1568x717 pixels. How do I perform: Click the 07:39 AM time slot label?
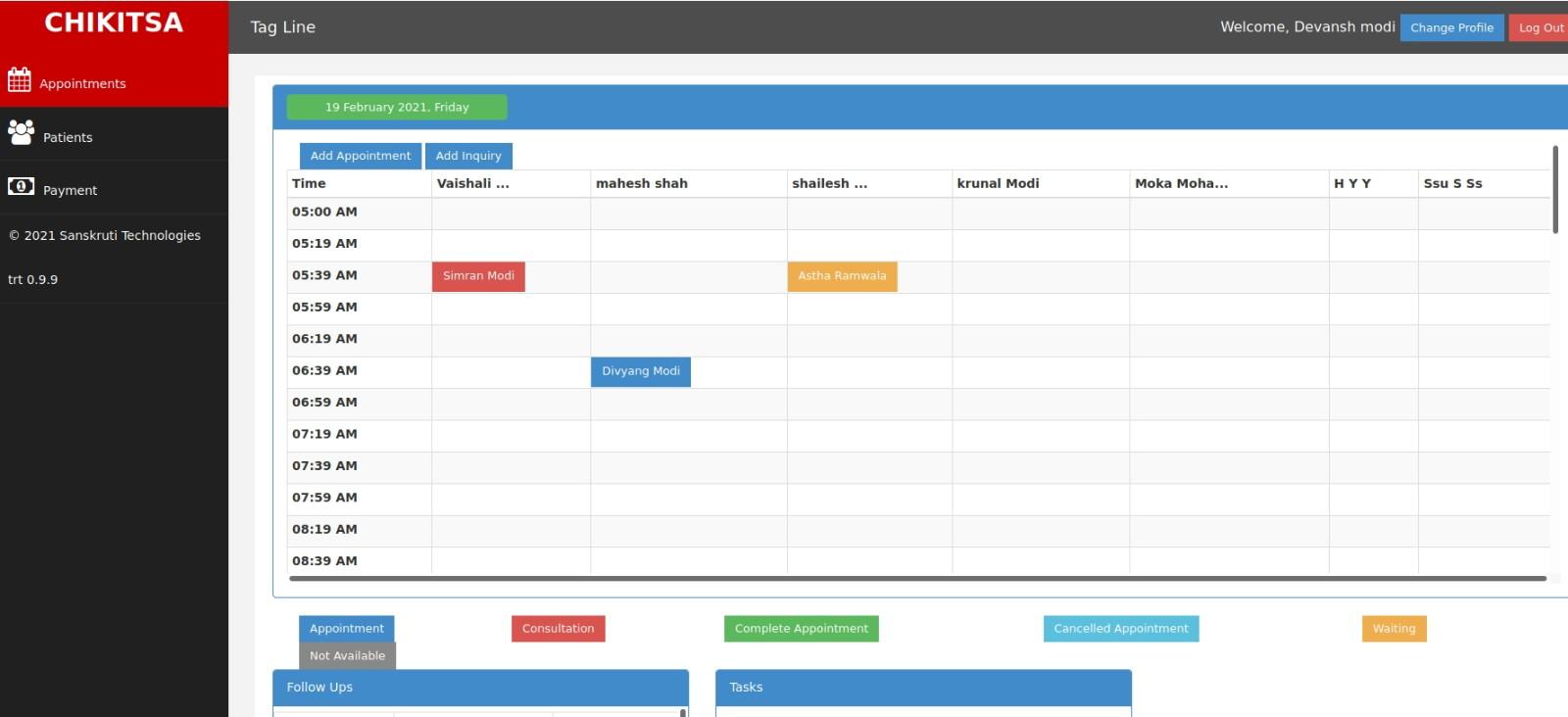[x=324, y=466]
